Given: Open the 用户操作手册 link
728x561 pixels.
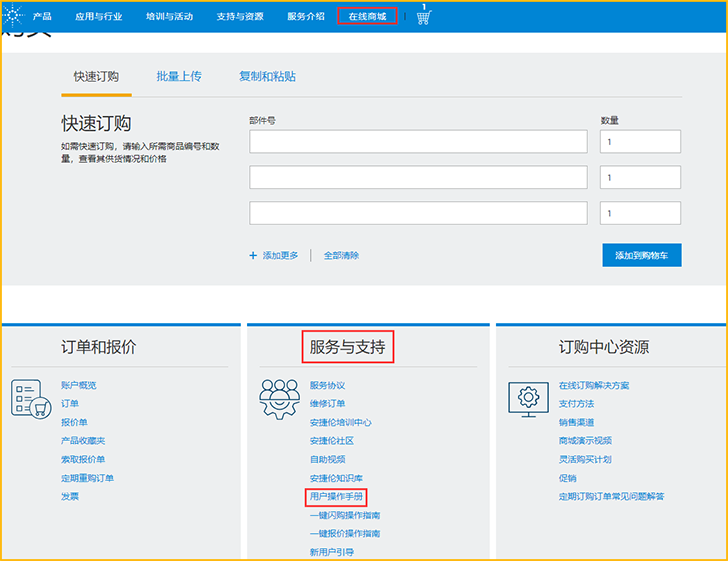Looking at the screenshot, I should 337,496.
